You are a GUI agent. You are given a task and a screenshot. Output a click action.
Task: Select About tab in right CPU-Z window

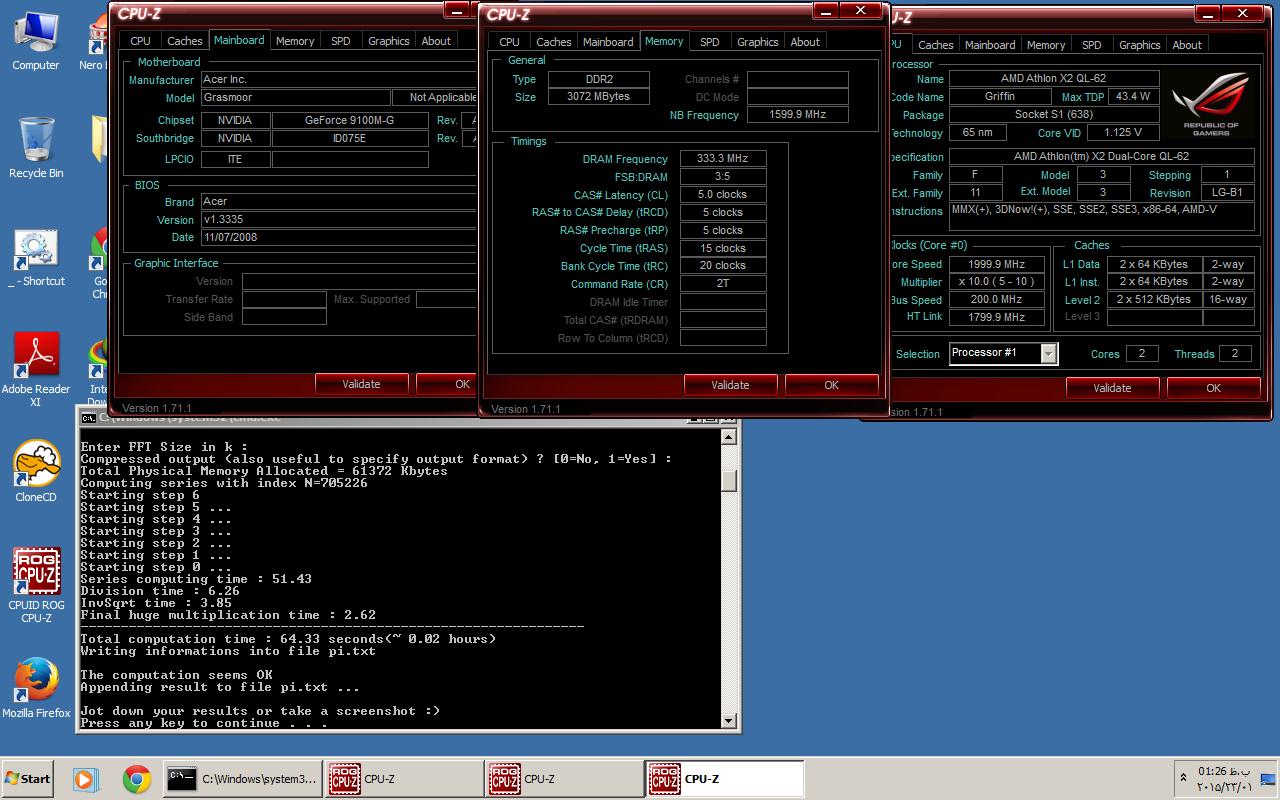1187,45
